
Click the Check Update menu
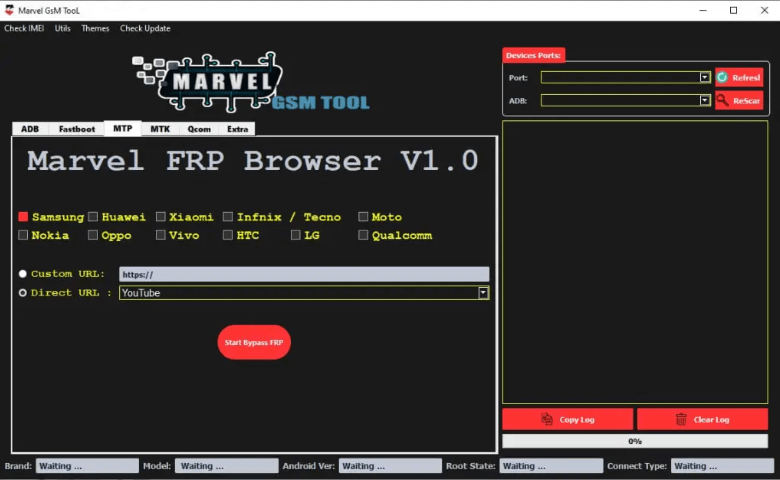click(145, 28)
